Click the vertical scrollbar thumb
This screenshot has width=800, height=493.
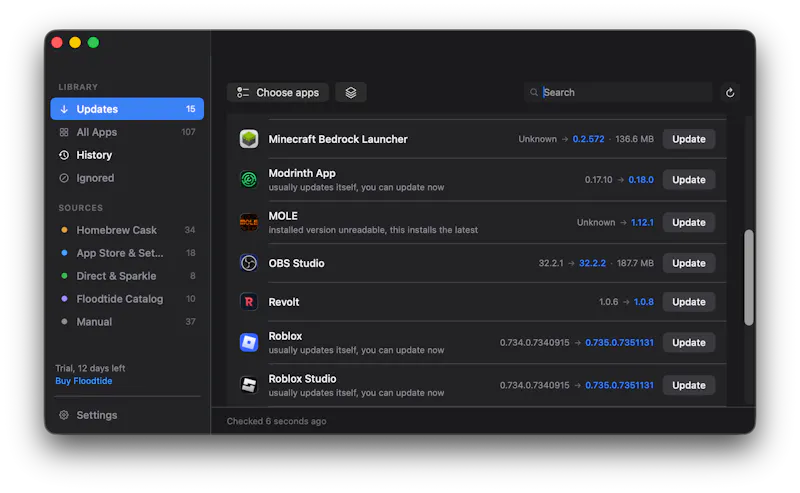click(x=748, y=277)
